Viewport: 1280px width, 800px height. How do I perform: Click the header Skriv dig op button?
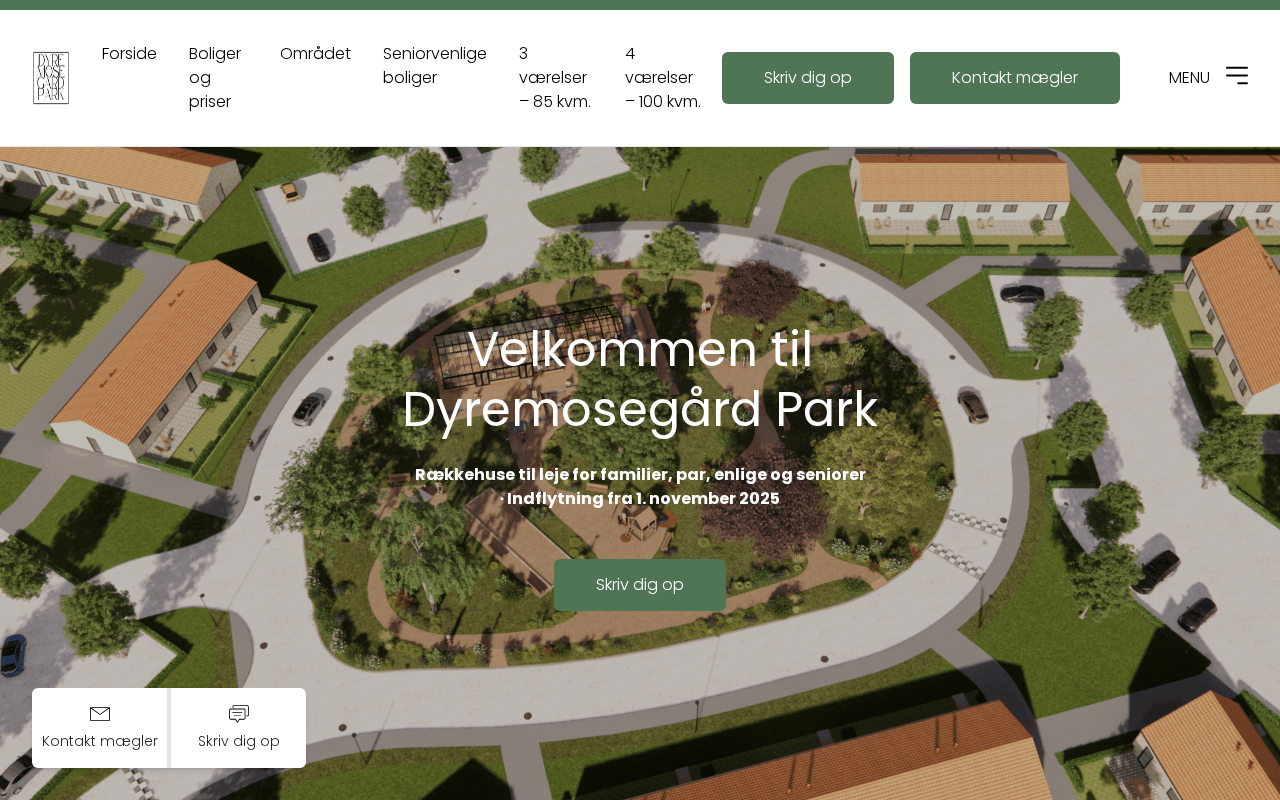point(808,78)
